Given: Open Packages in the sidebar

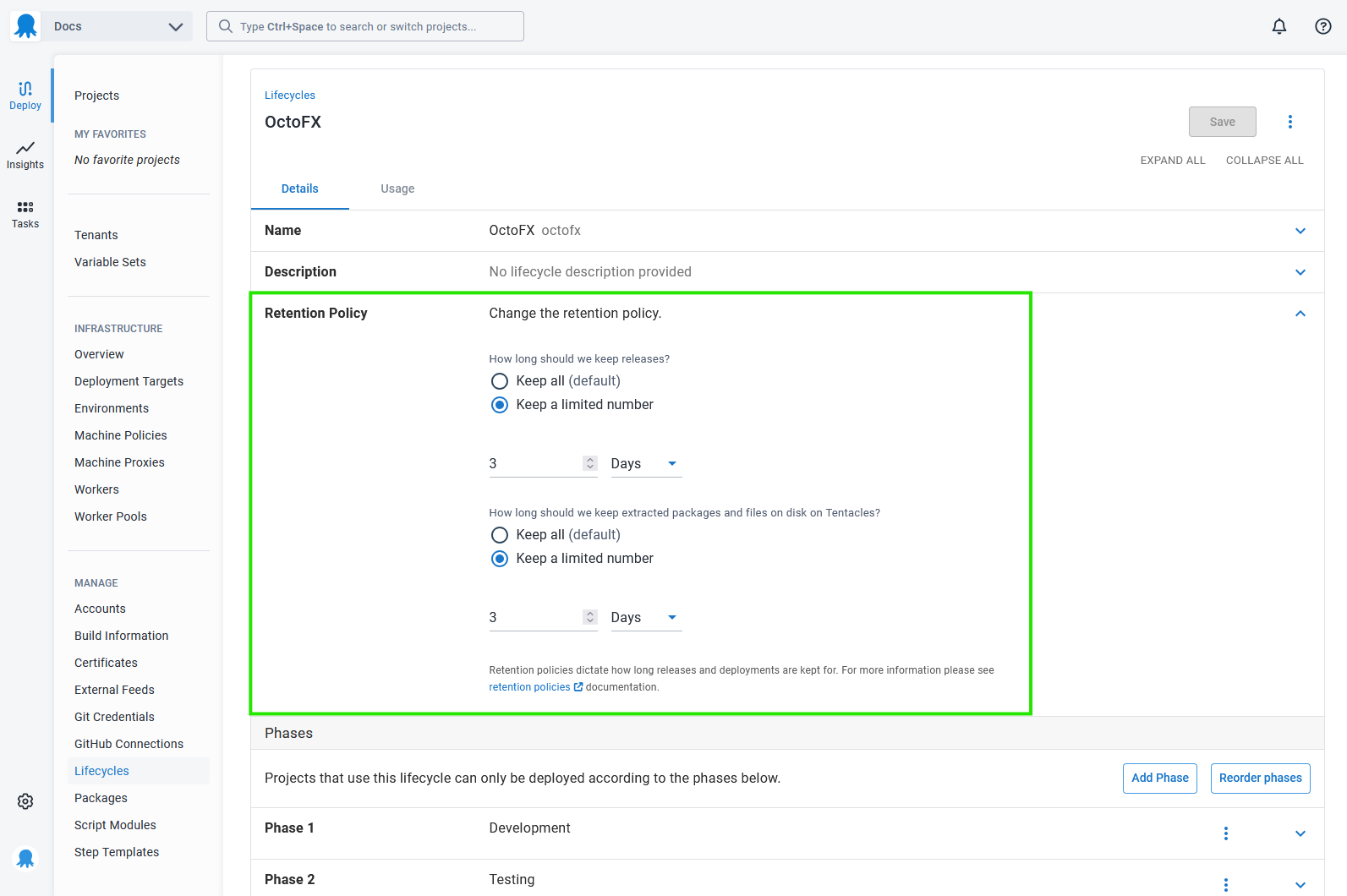Looking at the screenshot, I should coord(101,798).
